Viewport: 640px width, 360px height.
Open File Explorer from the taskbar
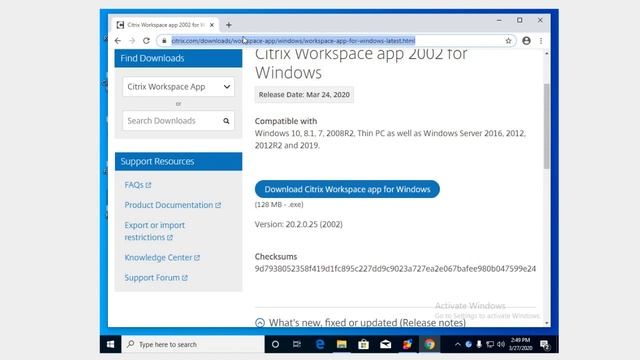click(342, 344)
